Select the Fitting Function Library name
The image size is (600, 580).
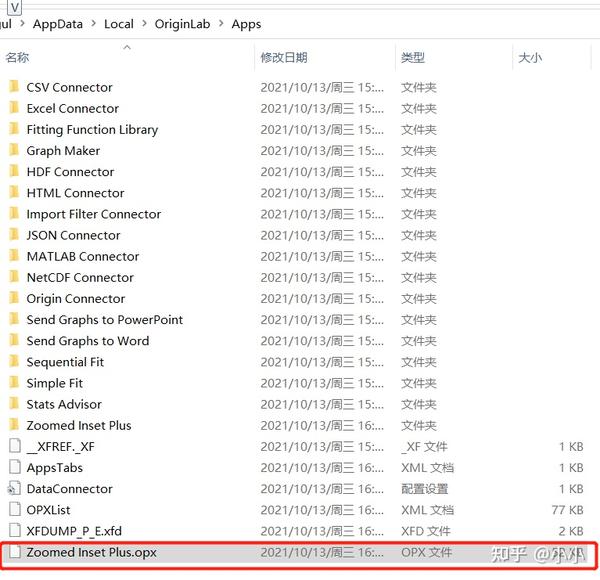tap(92, 130)
